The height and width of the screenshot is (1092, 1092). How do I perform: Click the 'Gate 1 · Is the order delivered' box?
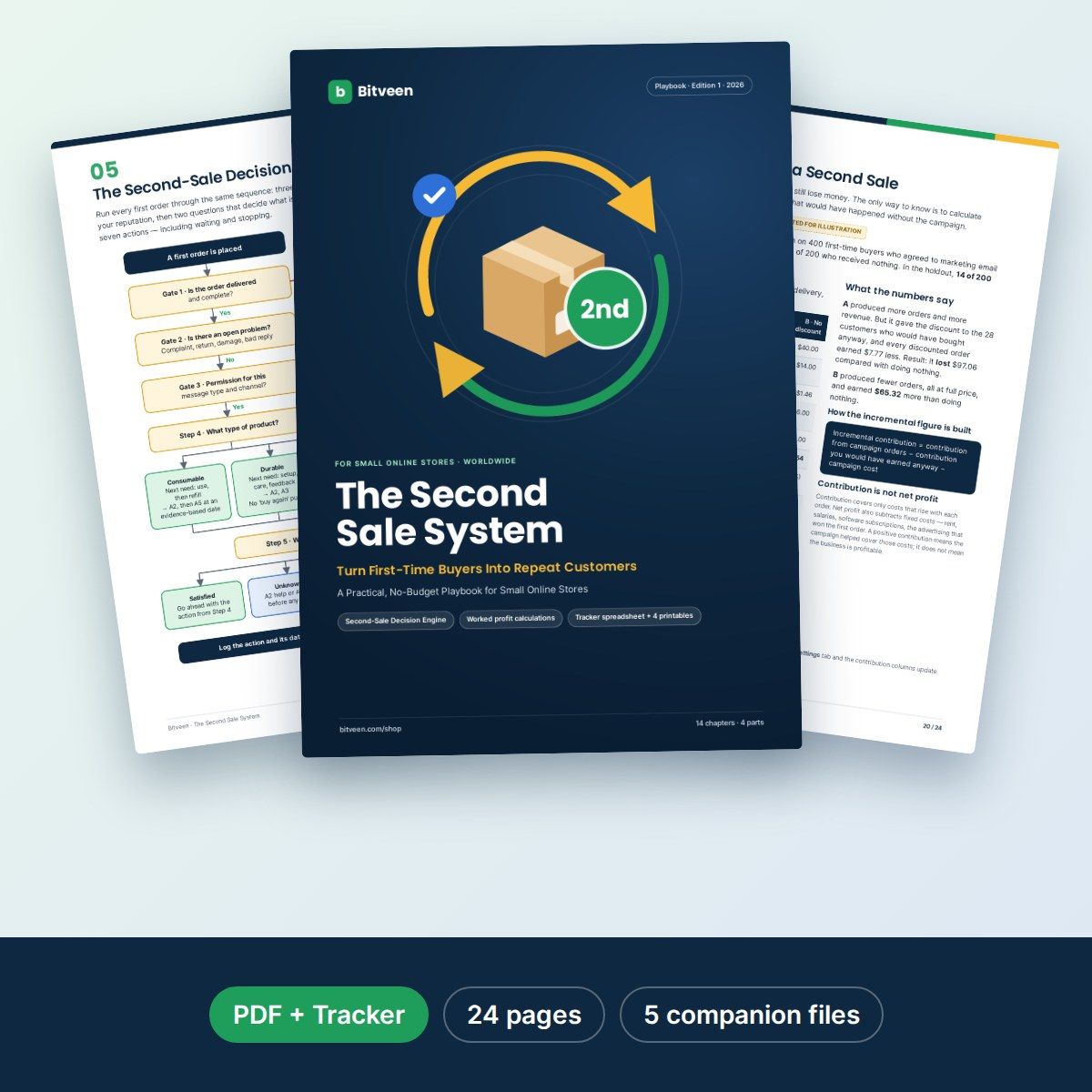(x=210, y=291)
